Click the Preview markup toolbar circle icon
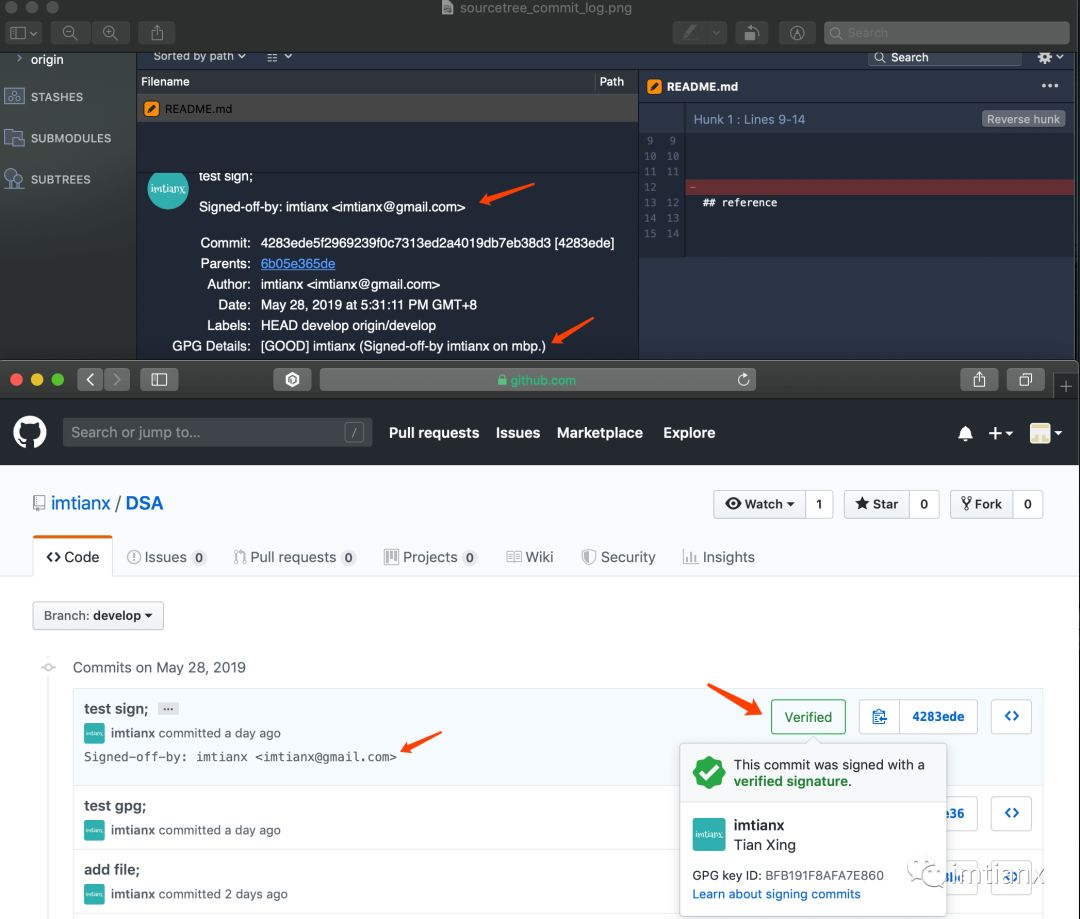1080x919 pixels. [797, 32]
